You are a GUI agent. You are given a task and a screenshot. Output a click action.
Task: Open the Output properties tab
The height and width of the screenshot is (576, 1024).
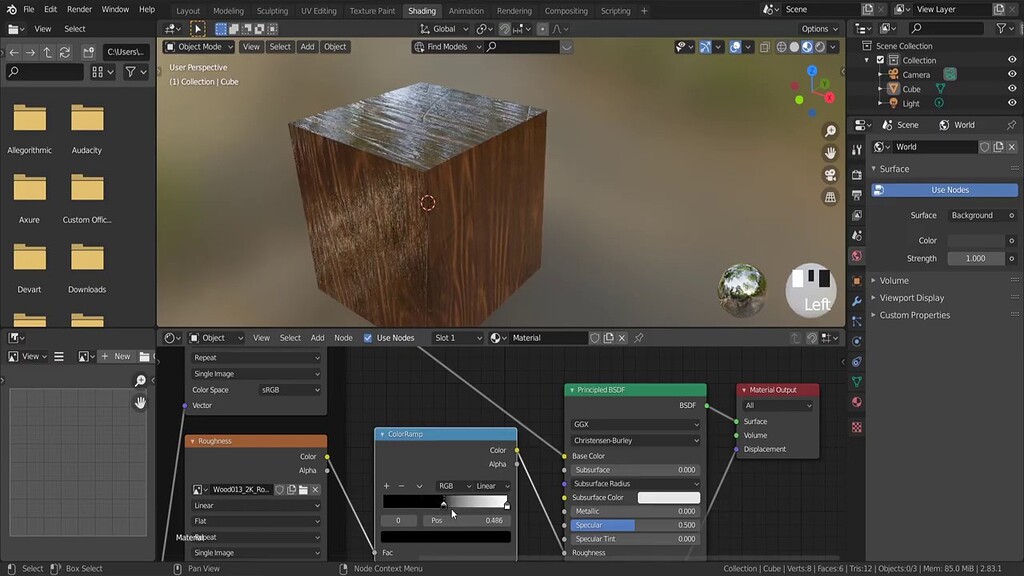(857, 195)
